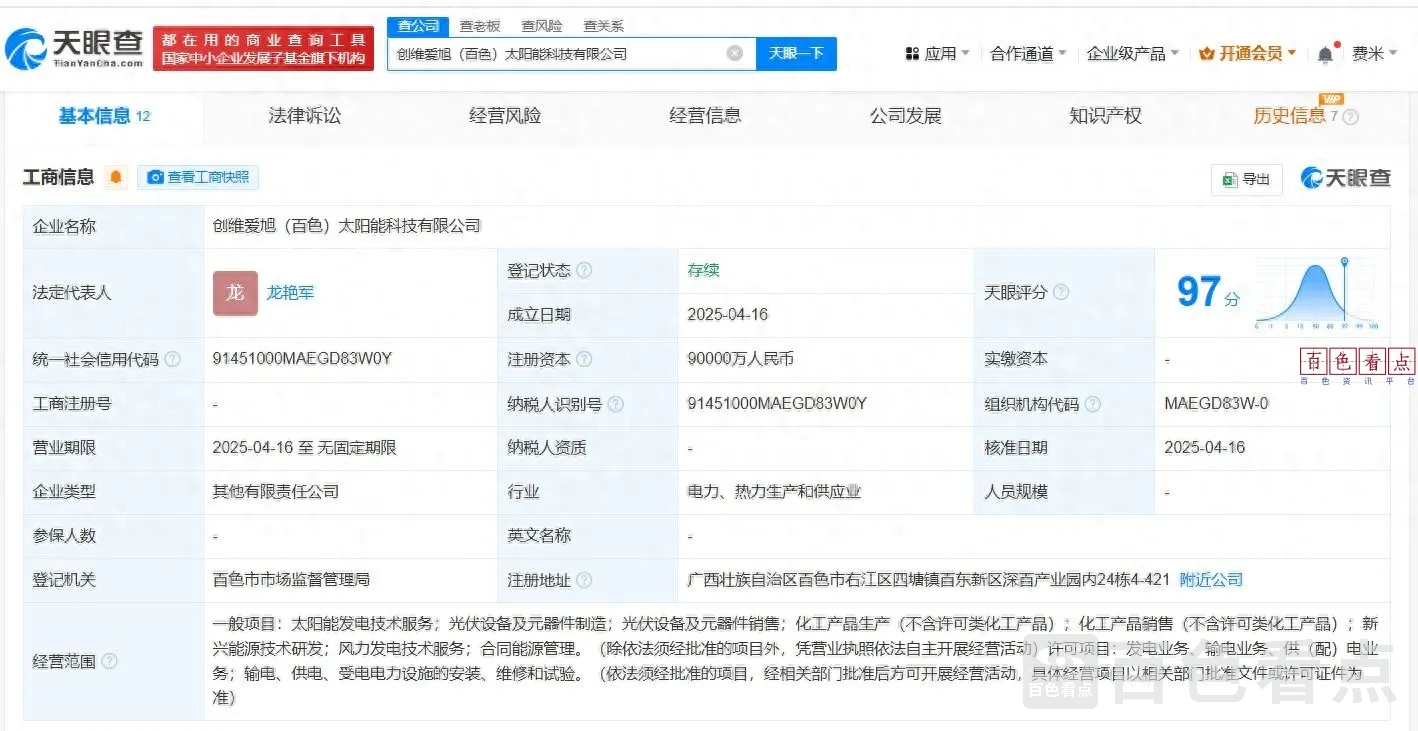The height and width of the screenshot is (731, 1418).
Task: Open the 企业级产品 dropdown
Action: coord(1132,54)
